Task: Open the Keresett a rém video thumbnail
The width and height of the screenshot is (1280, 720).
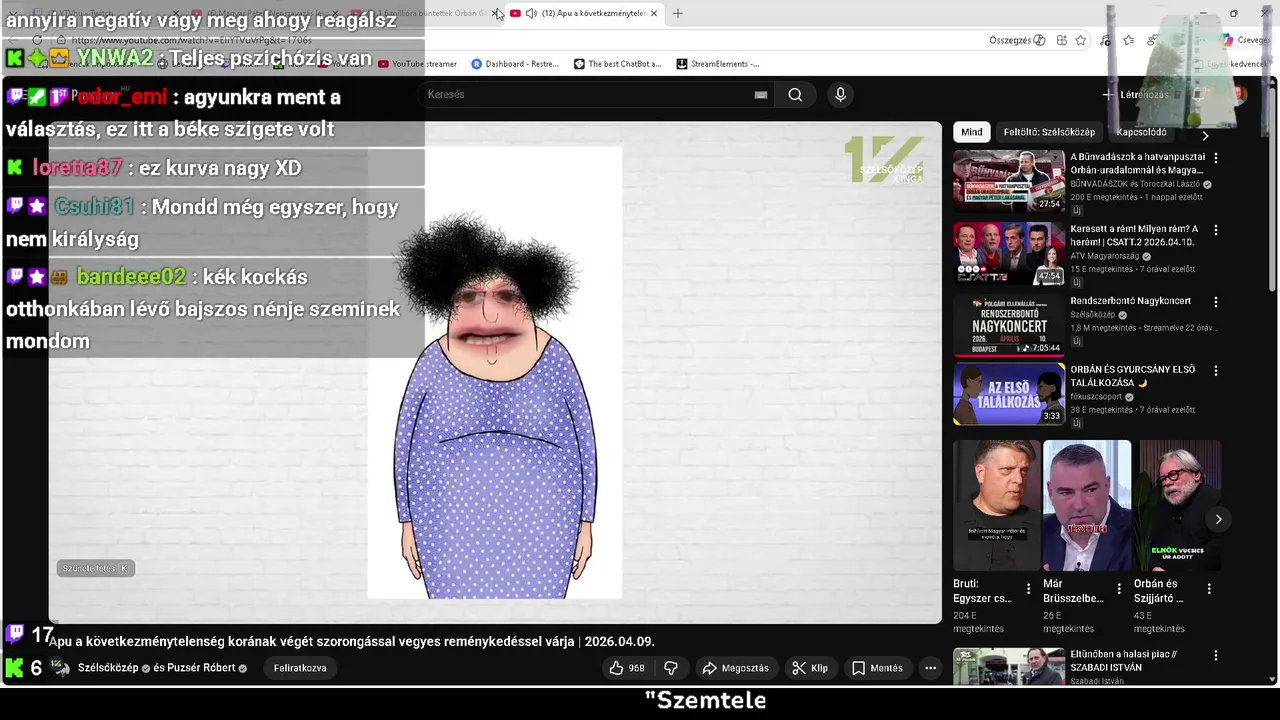Action: click(x=1009, y=253)
